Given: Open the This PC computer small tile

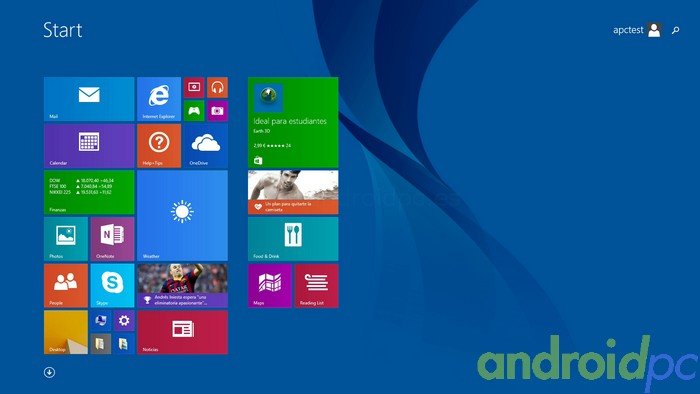Looking at the screenshot, I should tap(100, 320).
